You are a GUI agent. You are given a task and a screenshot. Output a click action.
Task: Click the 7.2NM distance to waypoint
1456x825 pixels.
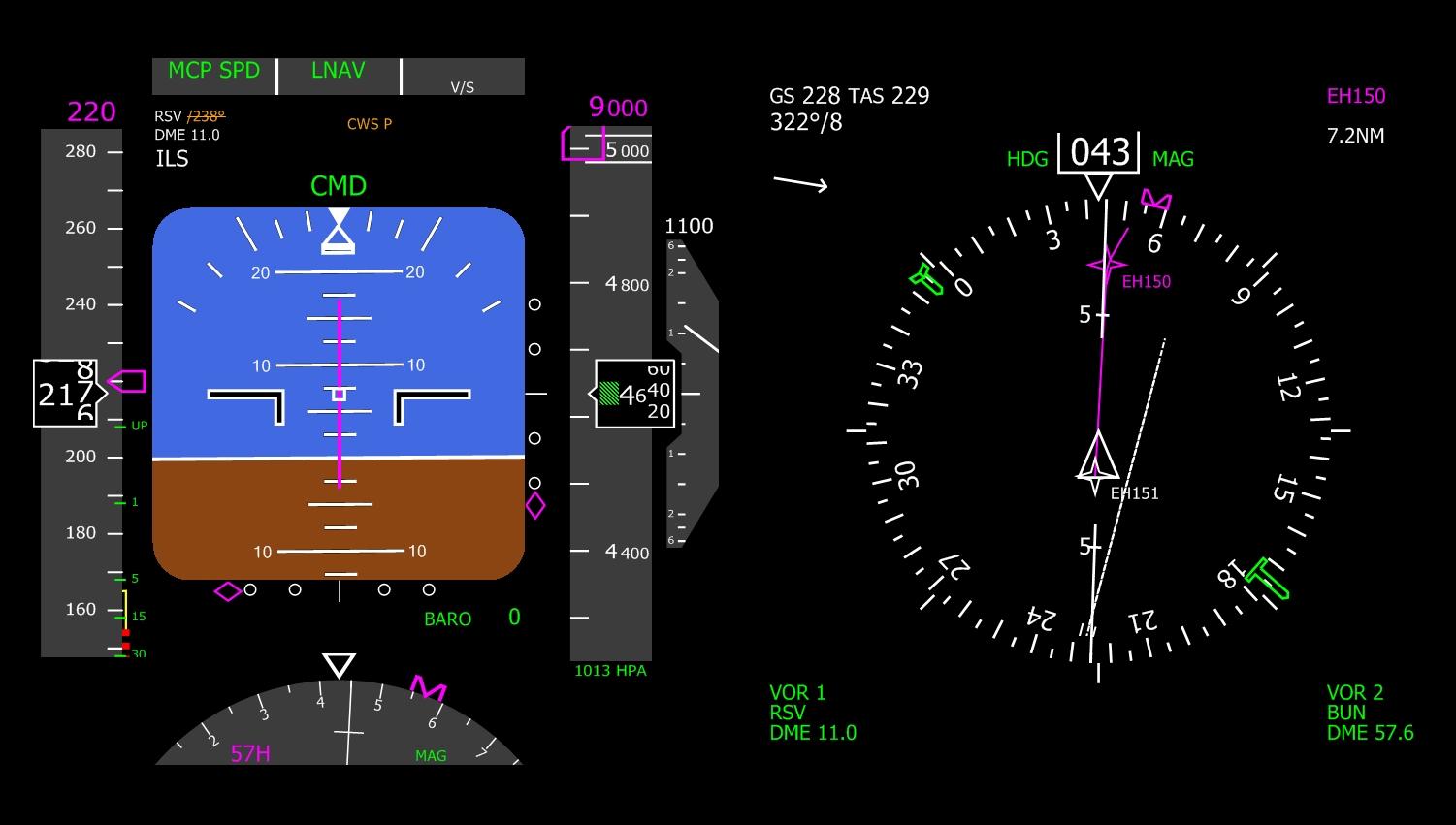pos(1355,136)
